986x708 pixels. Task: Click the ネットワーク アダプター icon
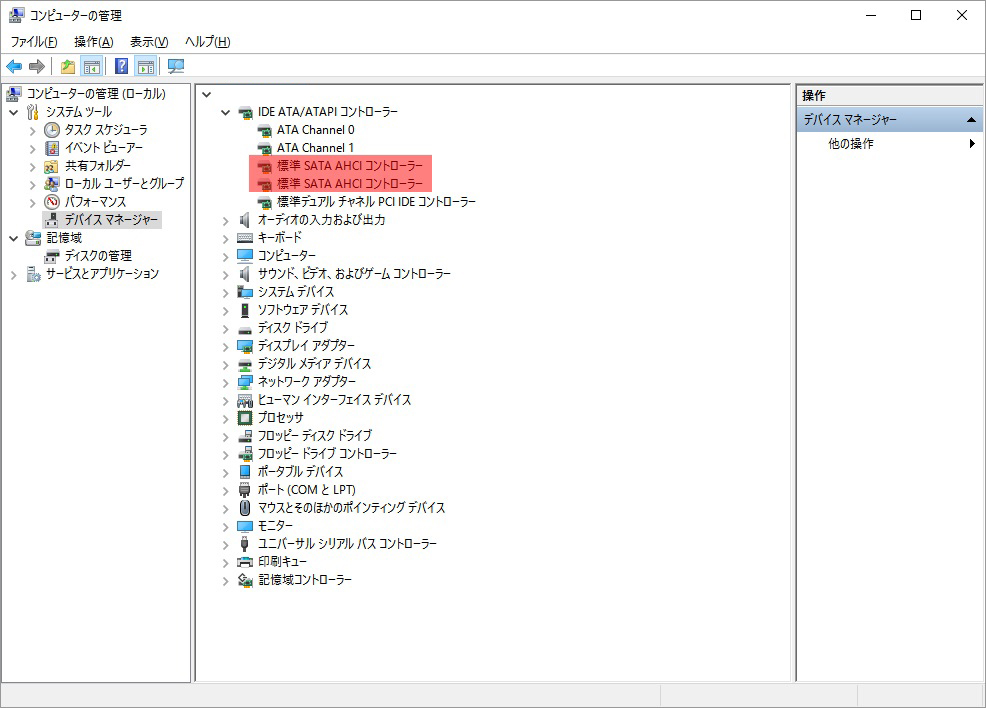(245, 382)
